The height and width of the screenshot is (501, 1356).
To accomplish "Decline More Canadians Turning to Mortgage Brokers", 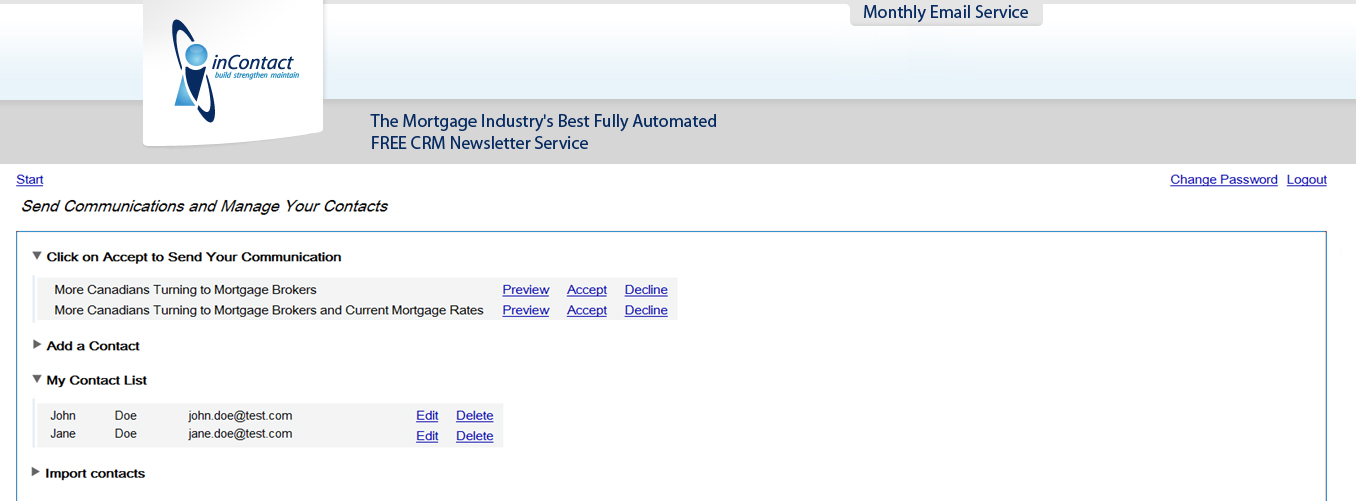I will 646,290.
